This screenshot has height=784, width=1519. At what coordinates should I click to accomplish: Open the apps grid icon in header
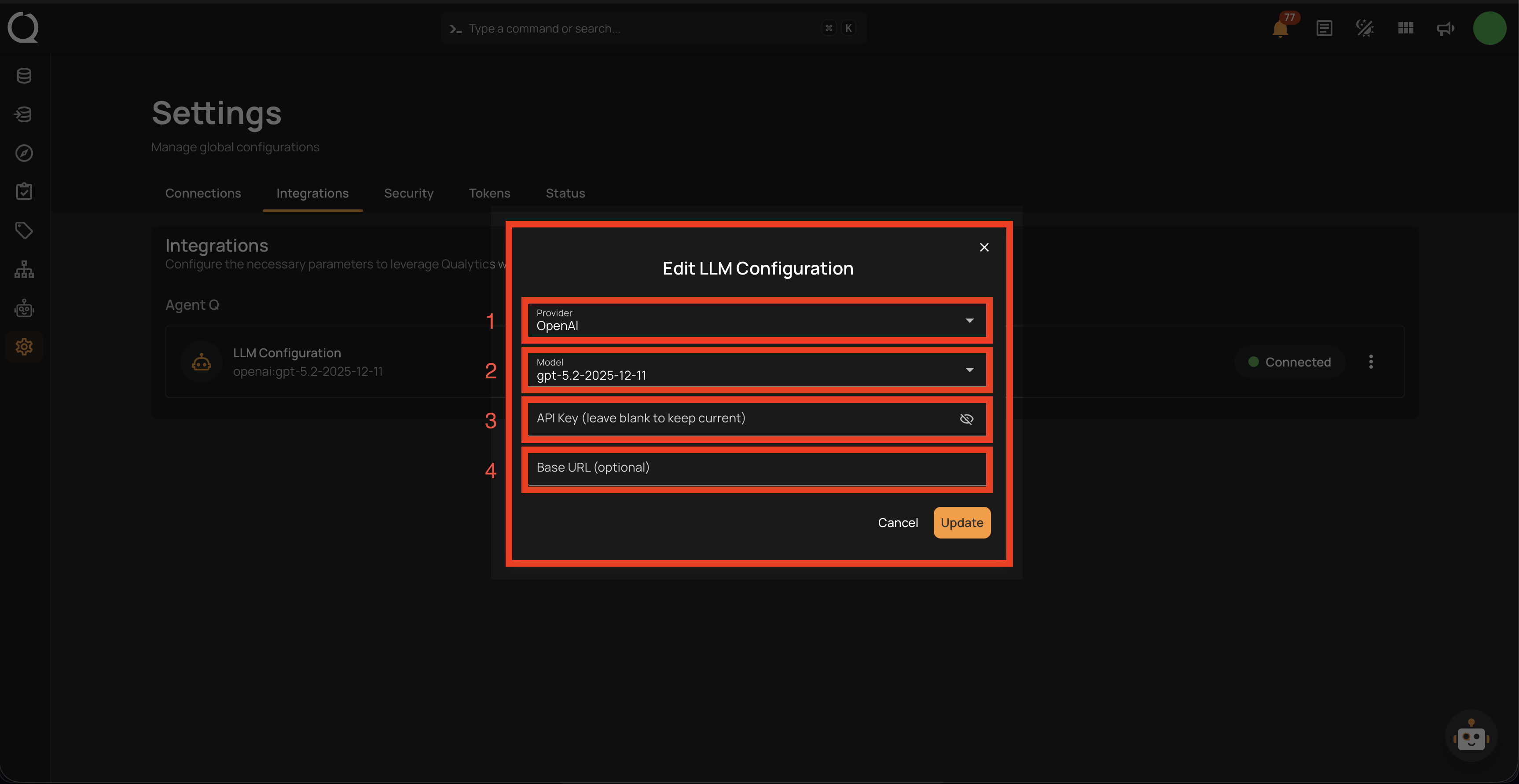pyautogui.click(x=1405, y=28)
